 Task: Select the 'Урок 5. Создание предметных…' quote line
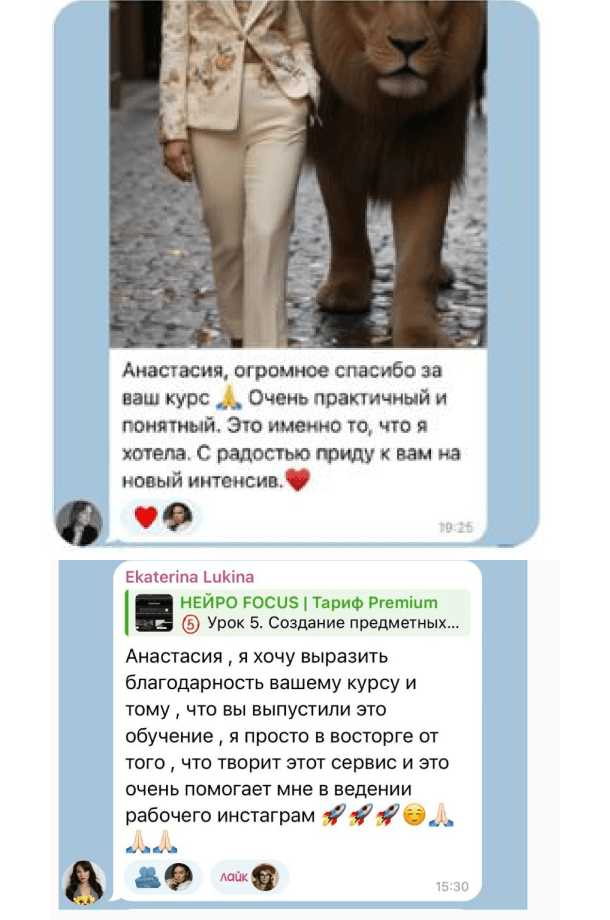click(x=333, y=623)
